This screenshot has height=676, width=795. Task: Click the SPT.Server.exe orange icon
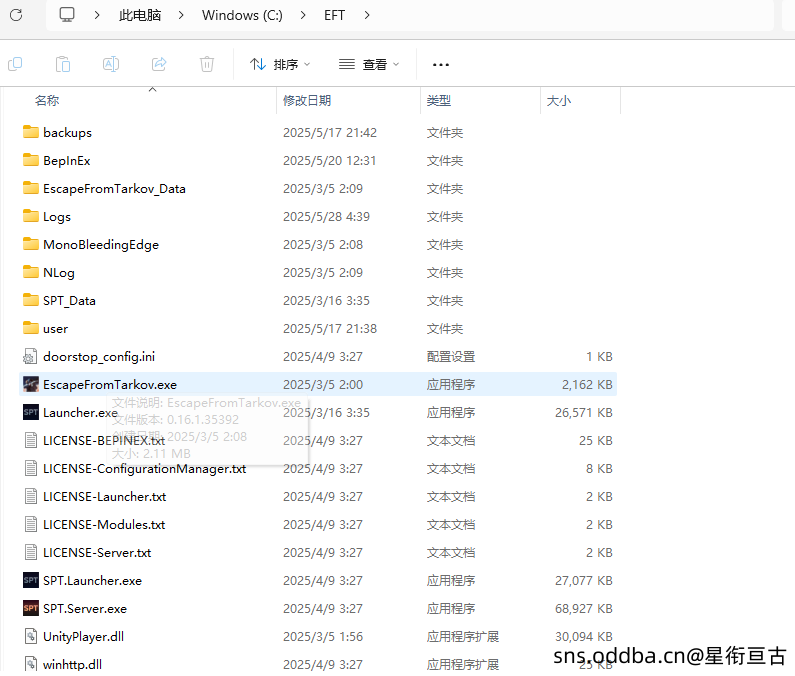tap(31, 608)
